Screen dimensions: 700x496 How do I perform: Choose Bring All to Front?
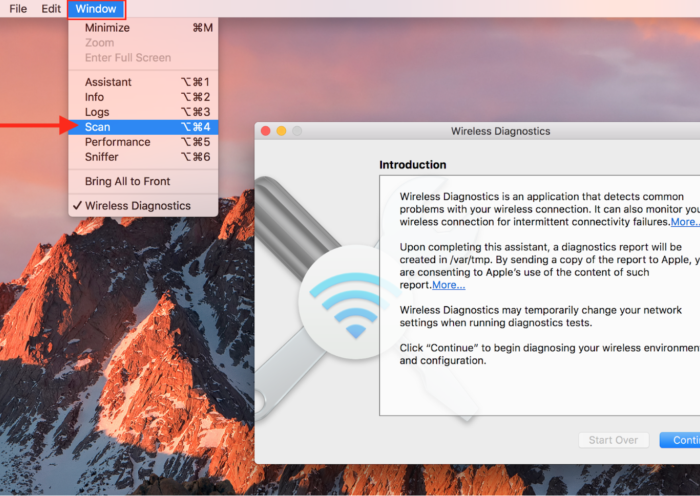pos(143,181)
